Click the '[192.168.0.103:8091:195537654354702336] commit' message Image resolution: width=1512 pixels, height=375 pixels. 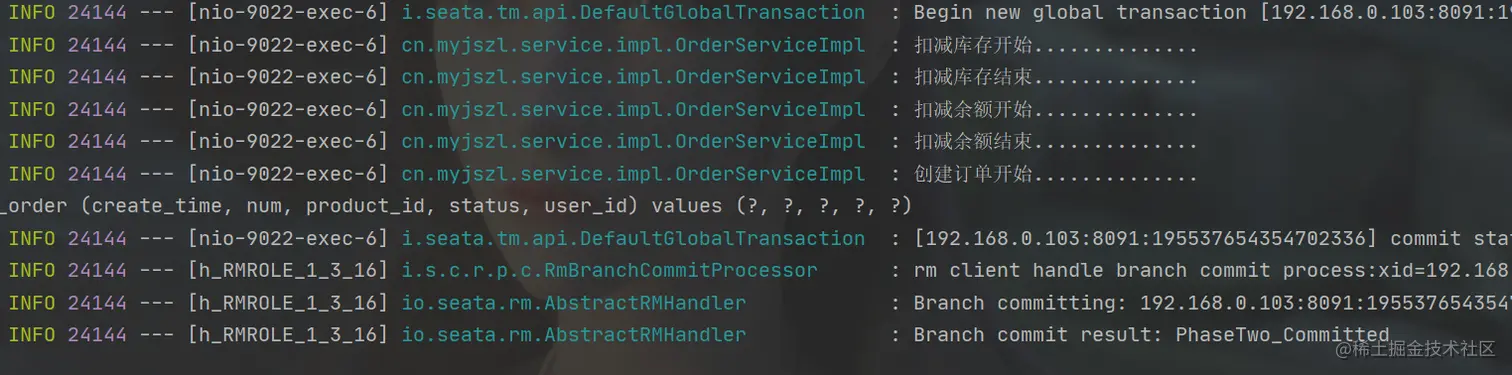coord(1212,238)
